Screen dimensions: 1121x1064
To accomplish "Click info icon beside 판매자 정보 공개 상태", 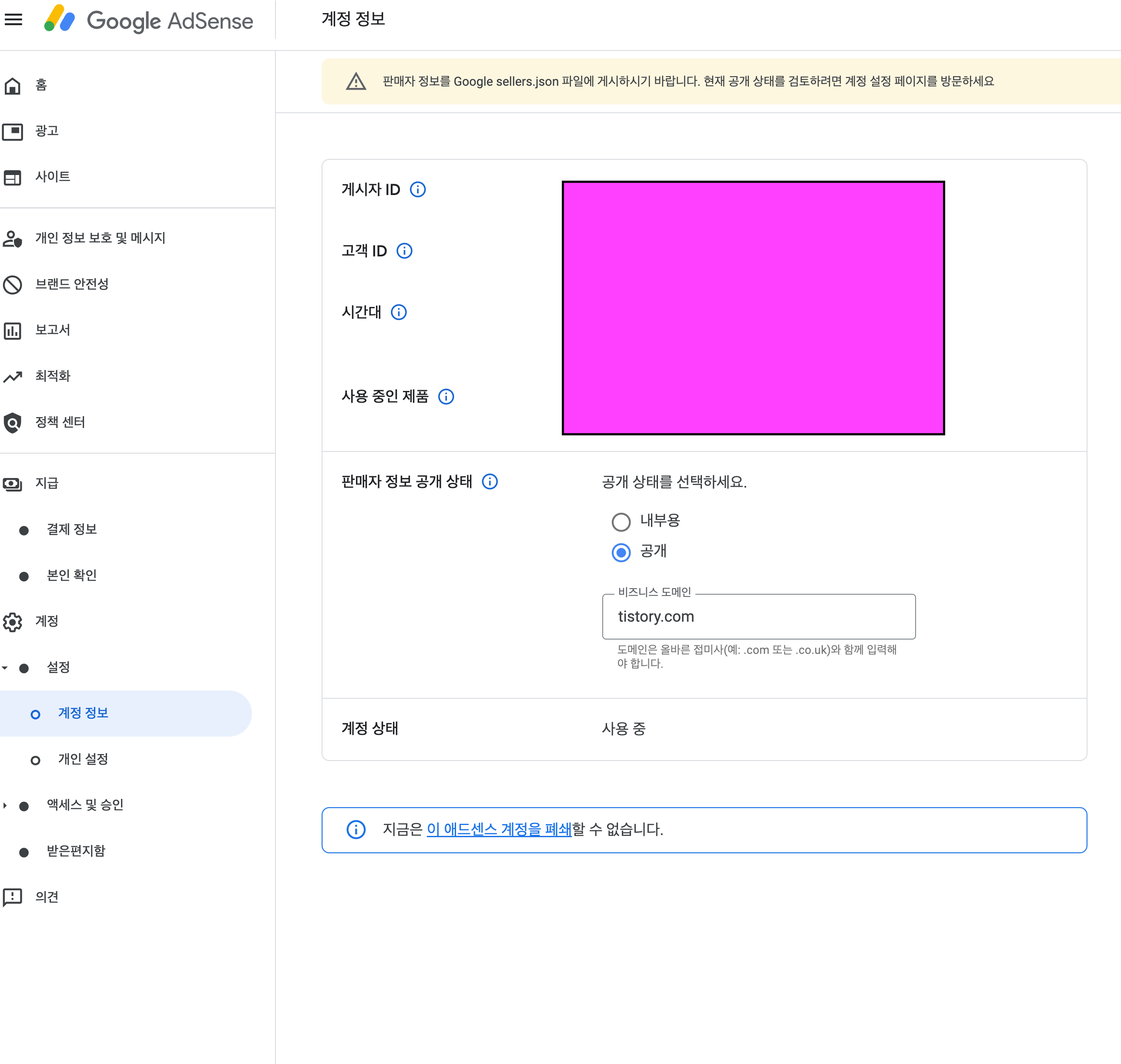I will click(x=490, y=481).
